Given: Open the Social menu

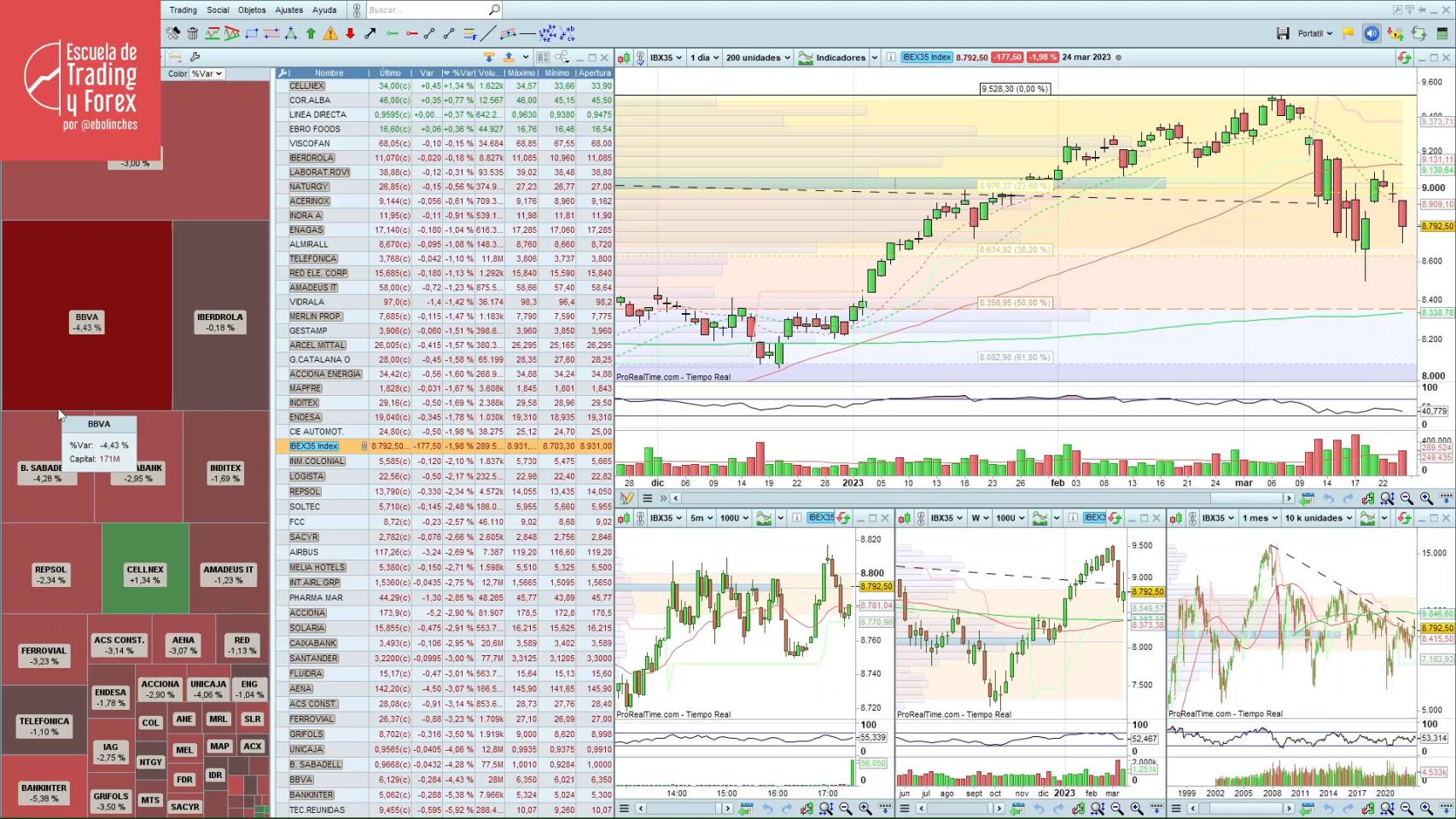Looking at the screenshot, I should click(218, 9).
